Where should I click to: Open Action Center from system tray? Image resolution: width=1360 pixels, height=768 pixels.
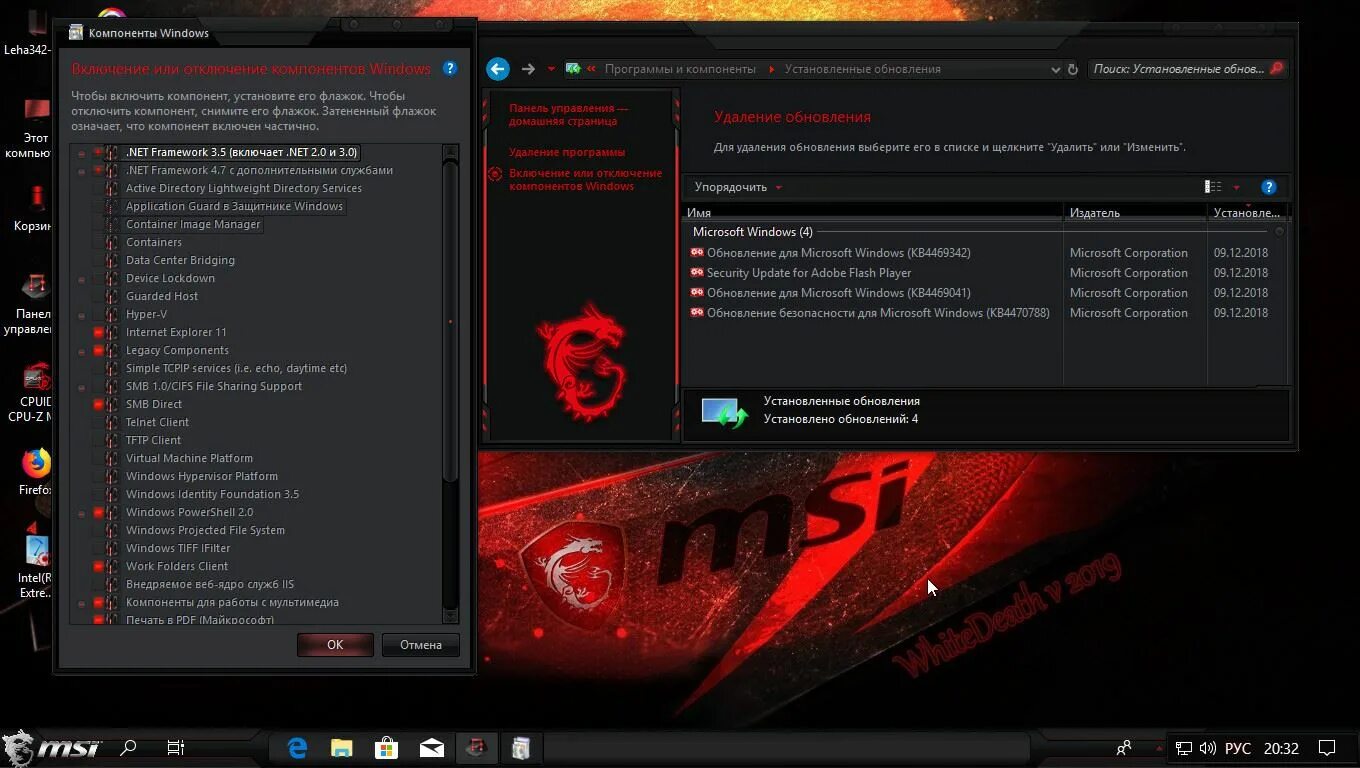(x=1327, y=747)
